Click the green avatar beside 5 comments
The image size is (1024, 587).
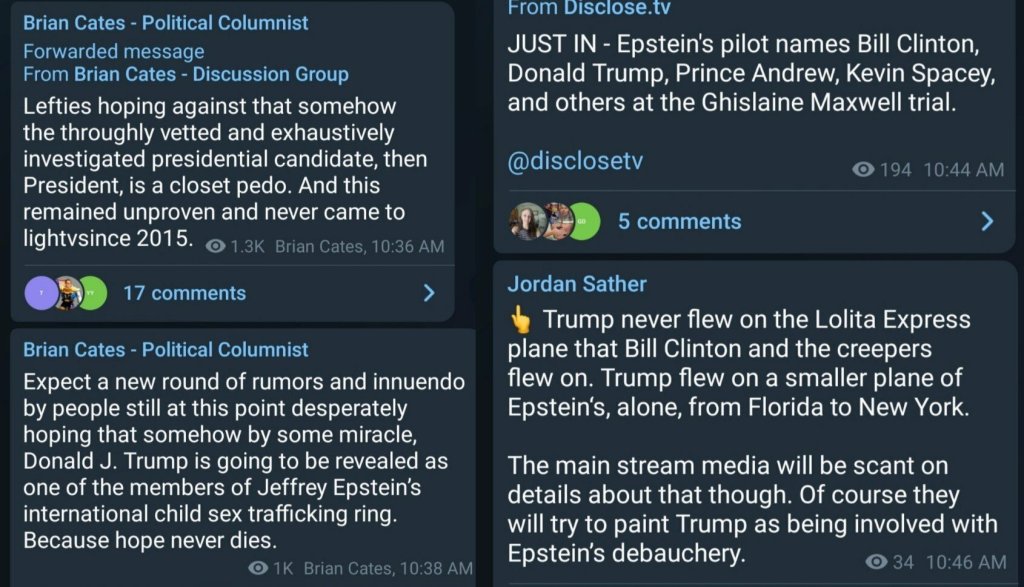[584, 221]
